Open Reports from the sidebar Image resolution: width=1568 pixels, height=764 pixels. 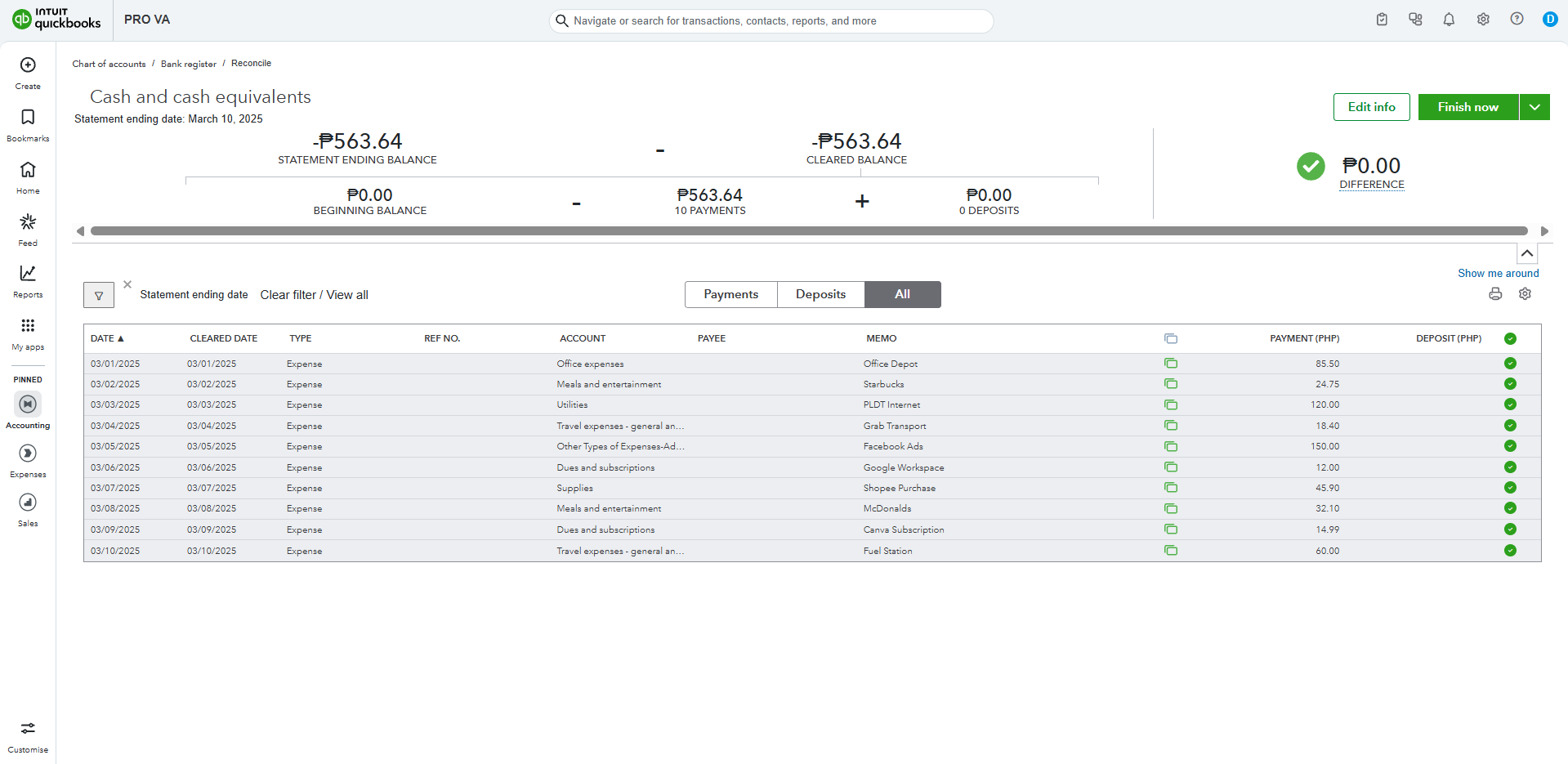click(28, 281)
